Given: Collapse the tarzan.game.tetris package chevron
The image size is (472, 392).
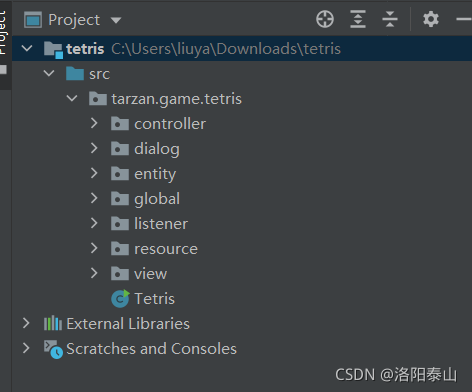Looking at the screenshot, I should point(72,99).
